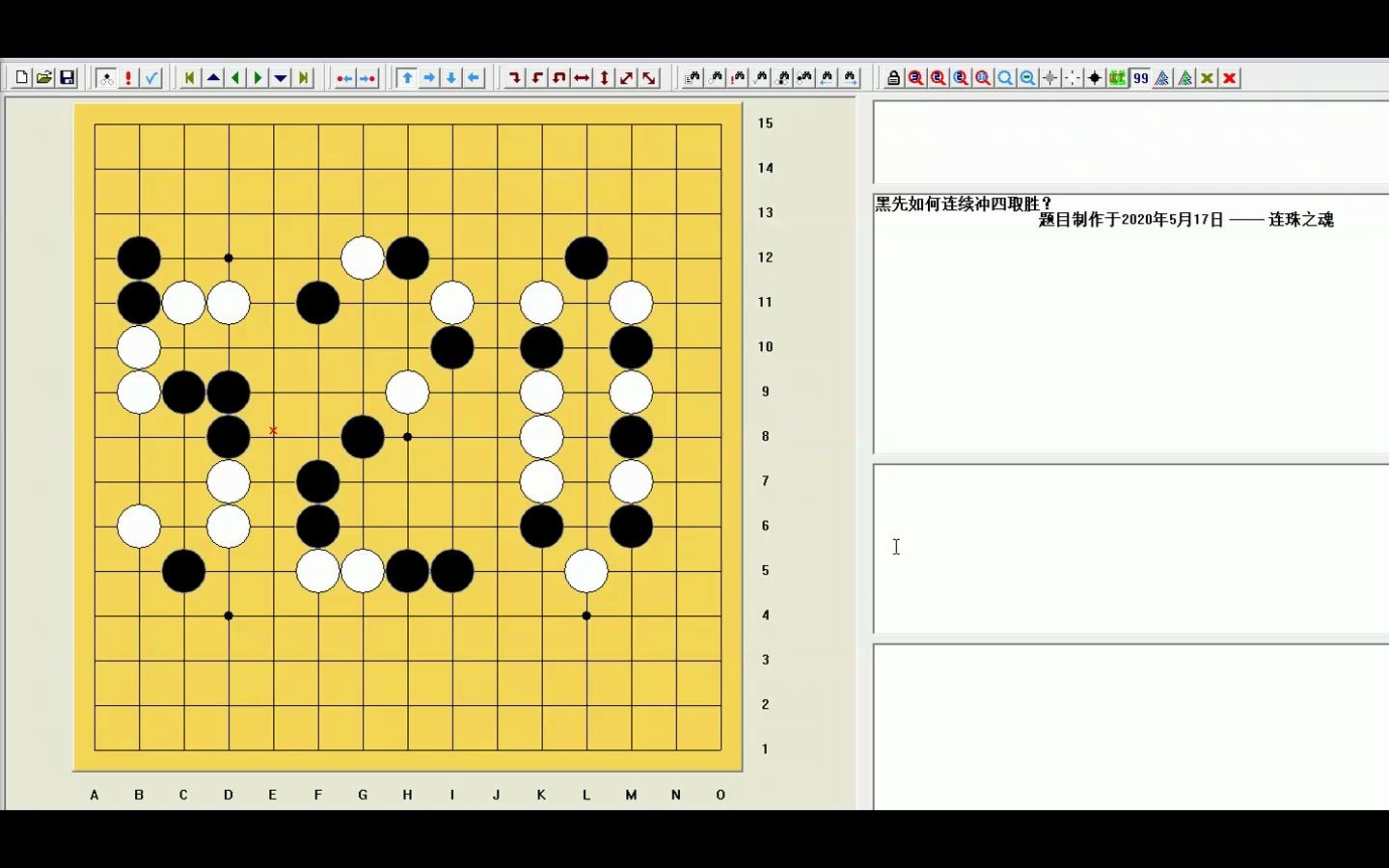This screenshot has height=868, width=1389.
Task: Click the padlock lock icon
Action: click(x=893, y=78)
